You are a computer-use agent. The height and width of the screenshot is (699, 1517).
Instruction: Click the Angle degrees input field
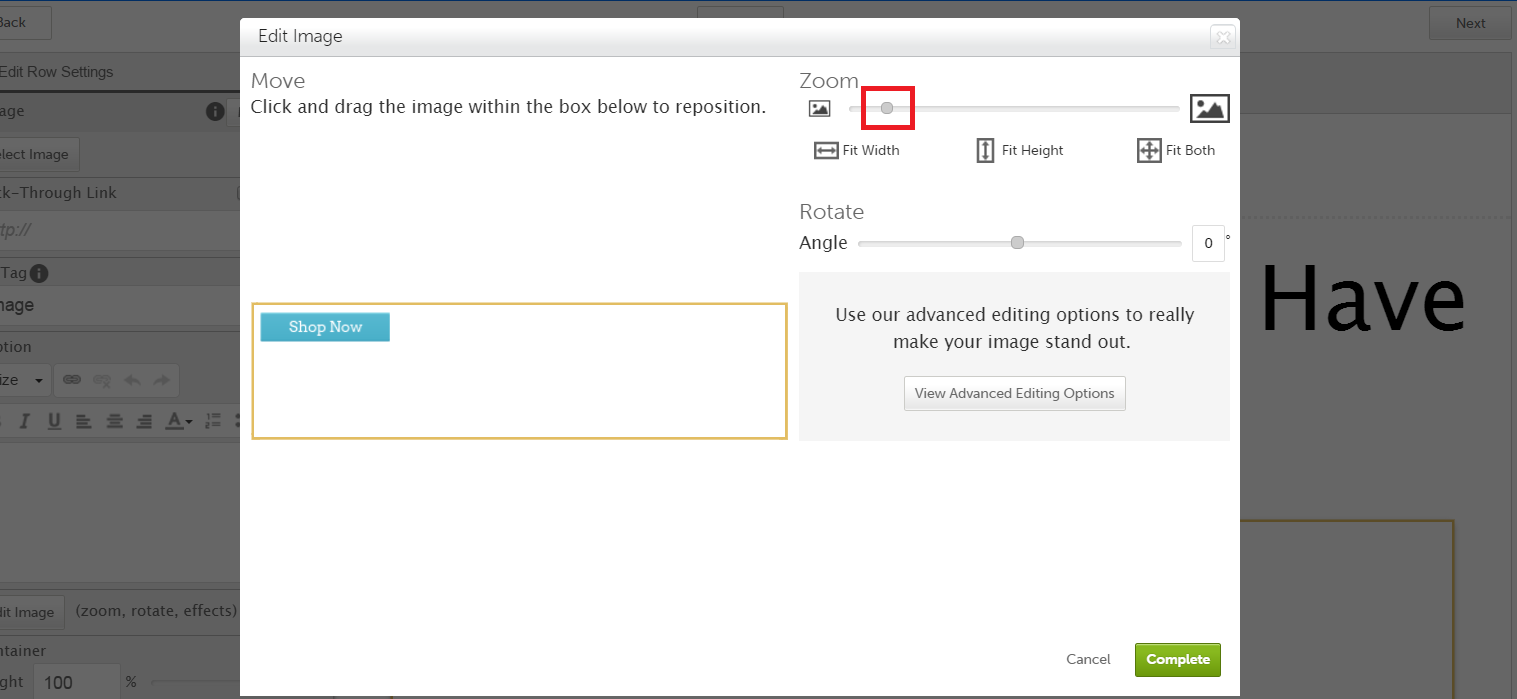coord(1208,243)
